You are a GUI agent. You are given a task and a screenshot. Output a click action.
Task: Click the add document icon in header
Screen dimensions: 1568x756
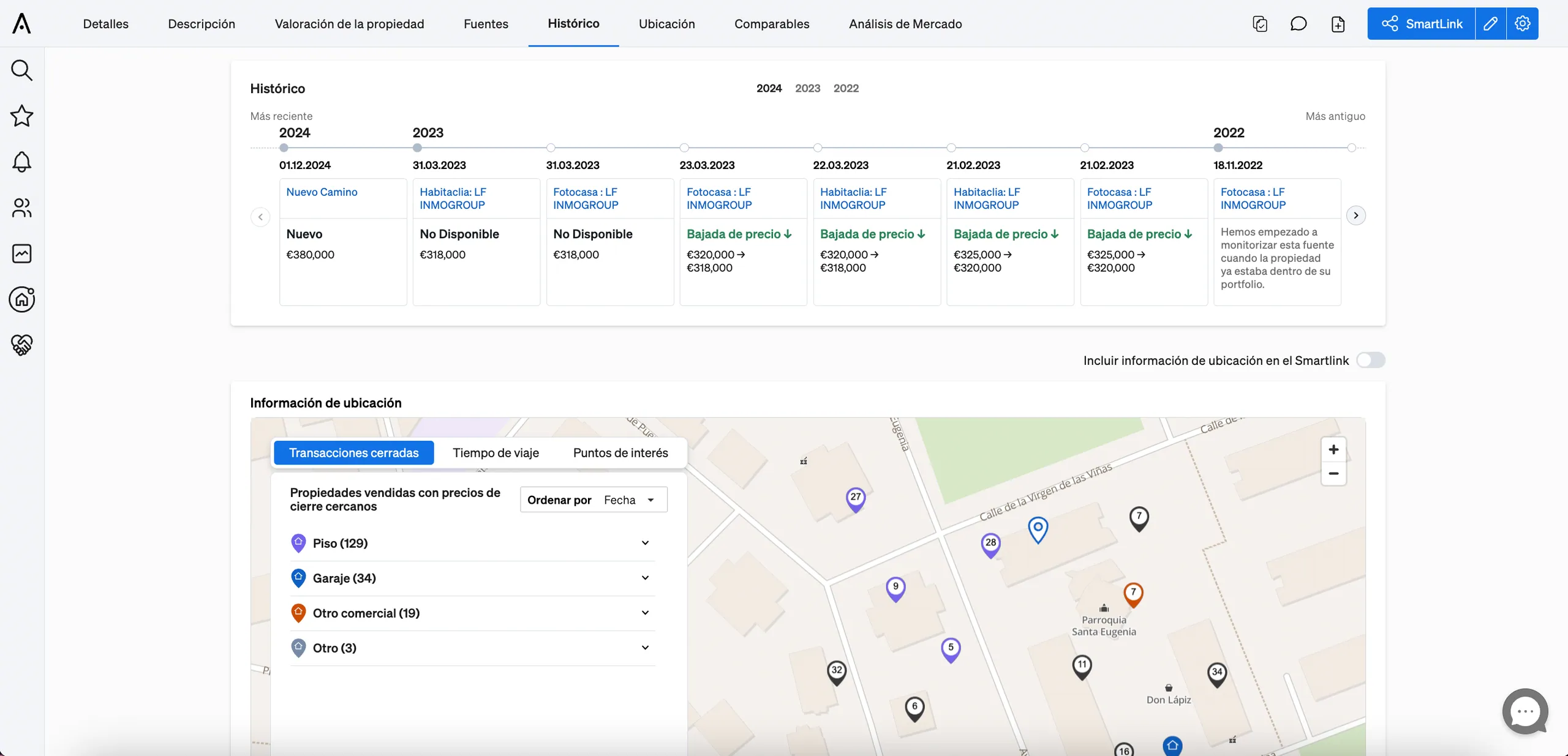coord(1338,24)
